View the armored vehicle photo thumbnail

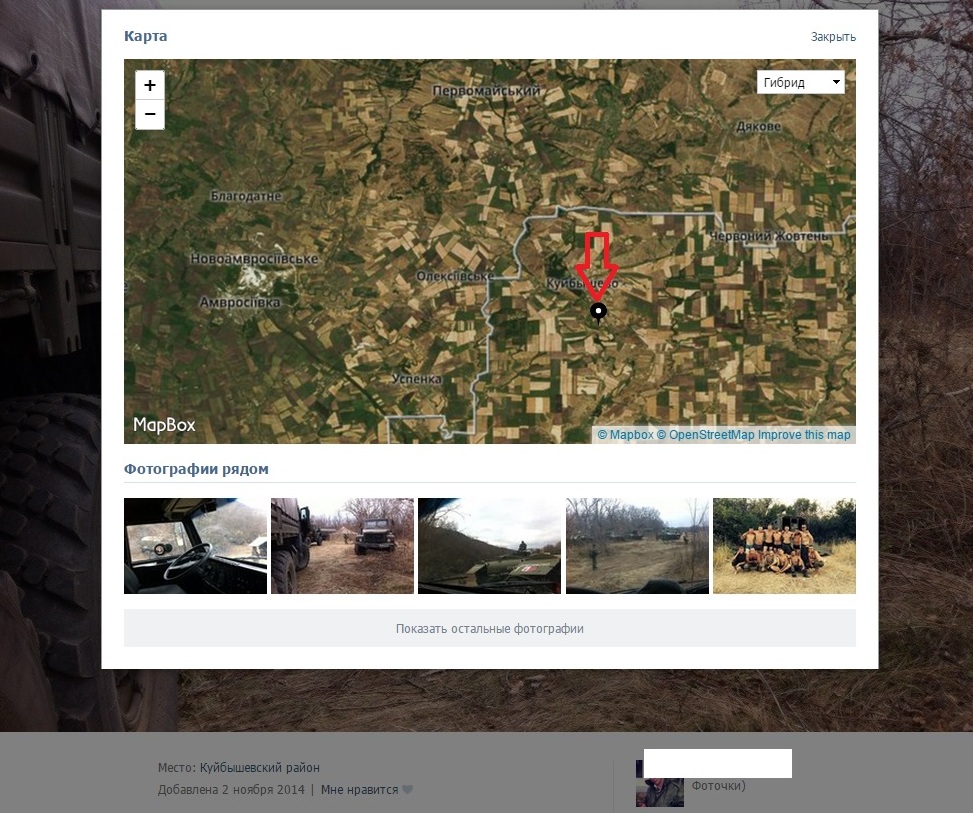[x=489, y=546]
